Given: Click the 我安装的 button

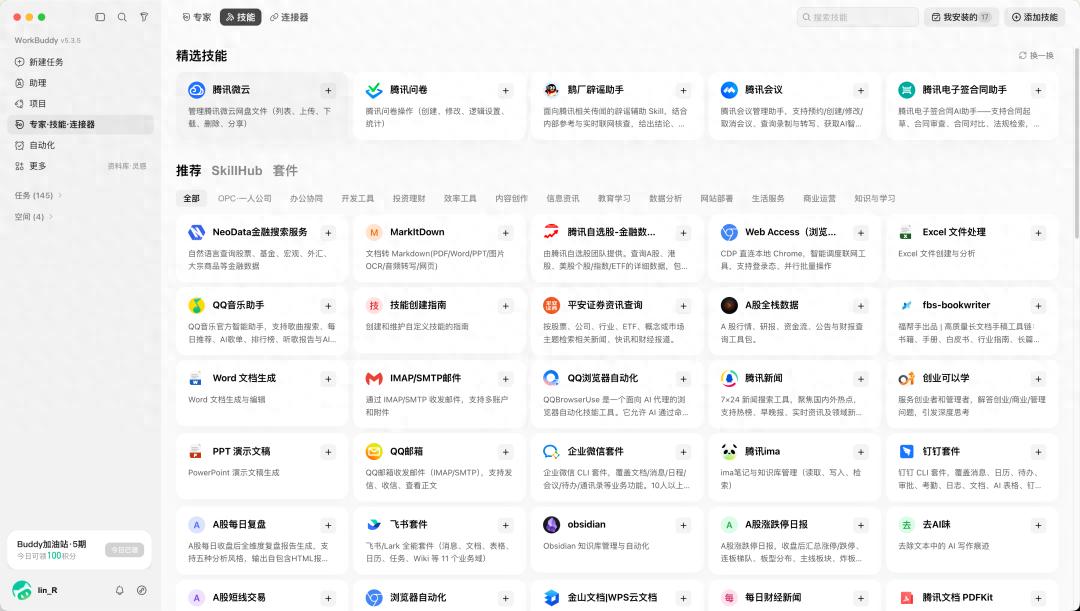Looking at the screenshot, I should pyautogui.click(x=961, y=17).
